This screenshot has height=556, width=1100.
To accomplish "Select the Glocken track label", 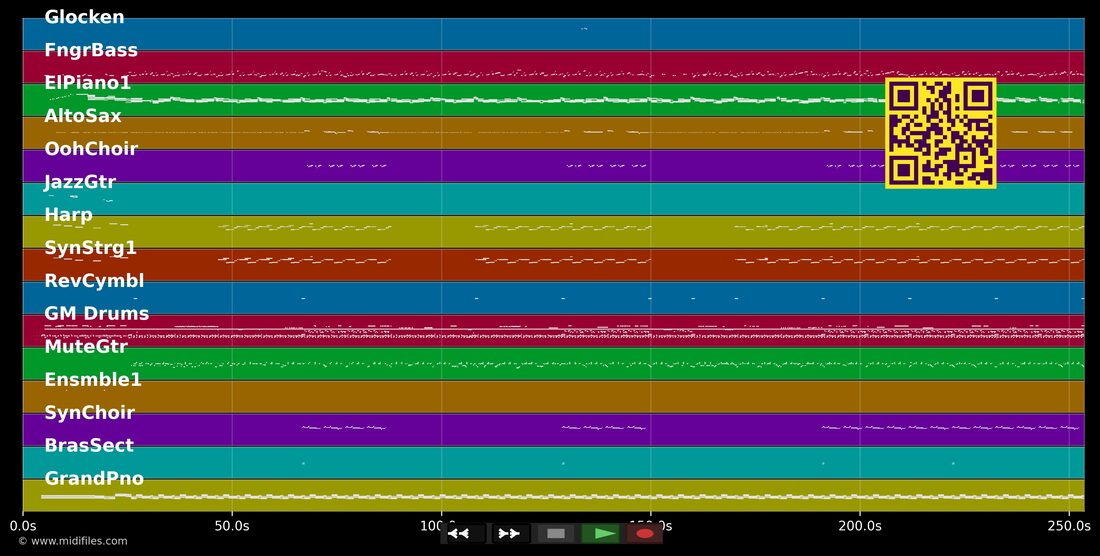I will point(84,17).
